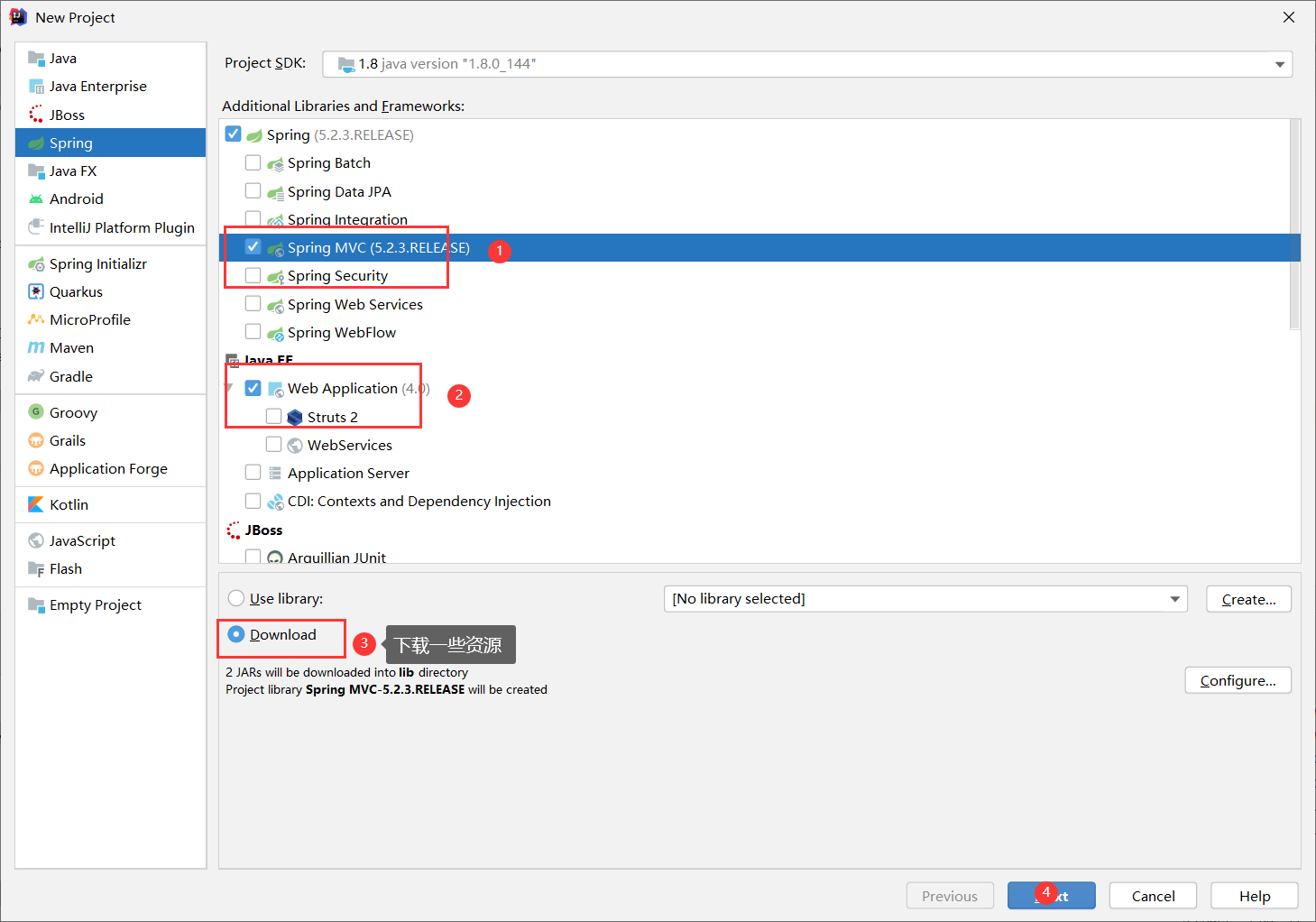Choose Gradle project type
The width and height of the screenshot is (1316, 922).
click(x=110, y=376)
